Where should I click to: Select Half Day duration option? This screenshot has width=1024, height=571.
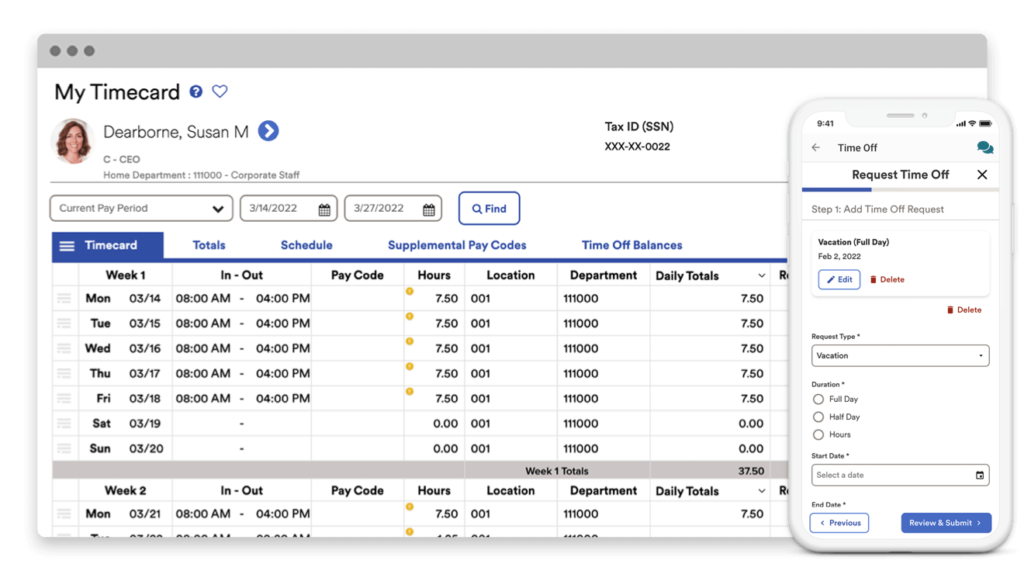click(818, 417)
